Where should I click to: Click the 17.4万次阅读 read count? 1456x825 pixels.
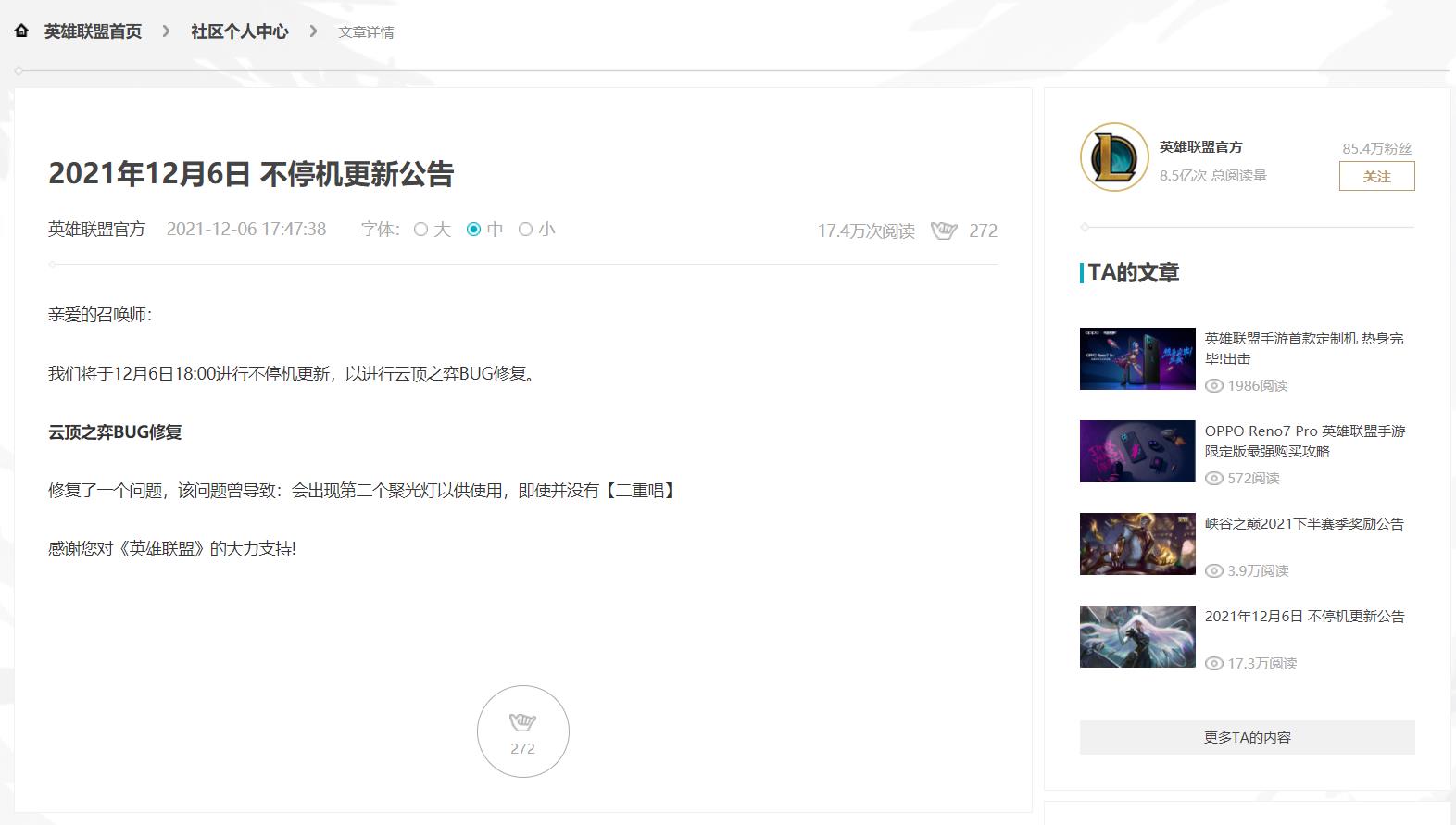coord(866,231)
